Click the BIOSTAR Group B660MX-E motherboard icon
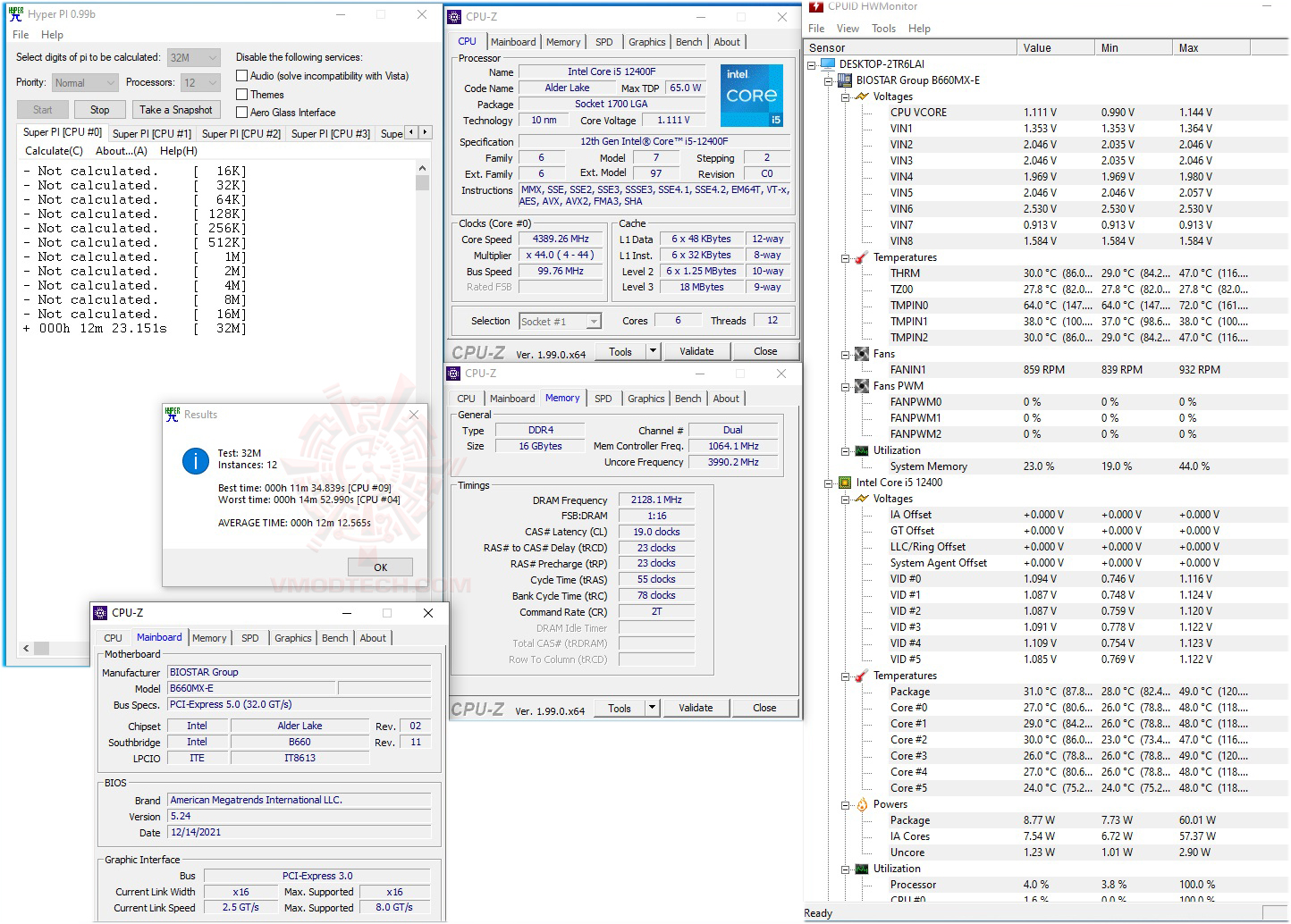The height and width of the screenshot is (924, 1291). coord(844,80)
